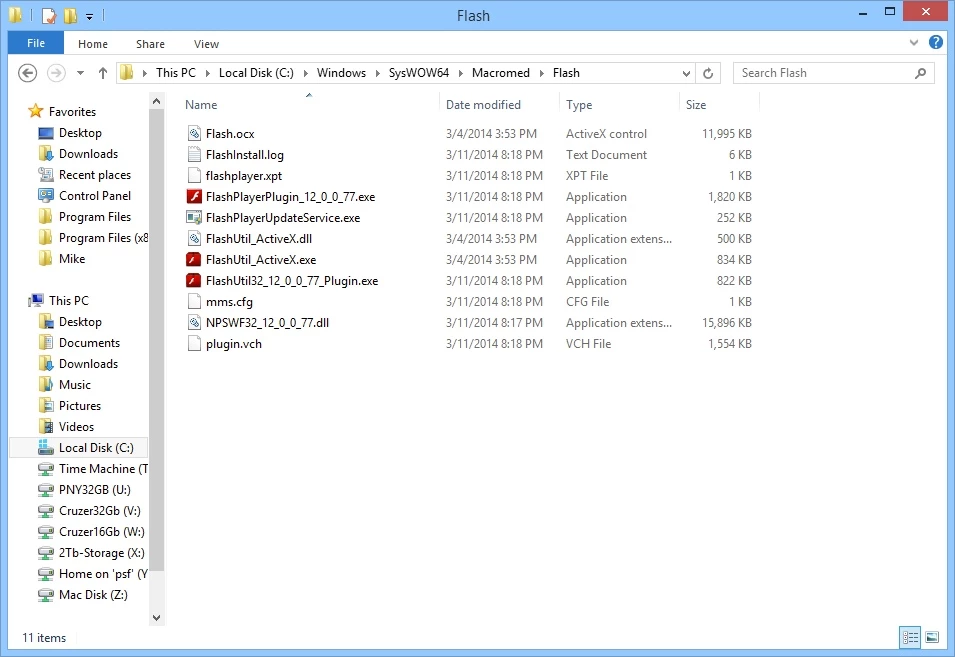The image size is (955, 657).
Task: Go up one folder level
Action: click(x=102, y=73)
